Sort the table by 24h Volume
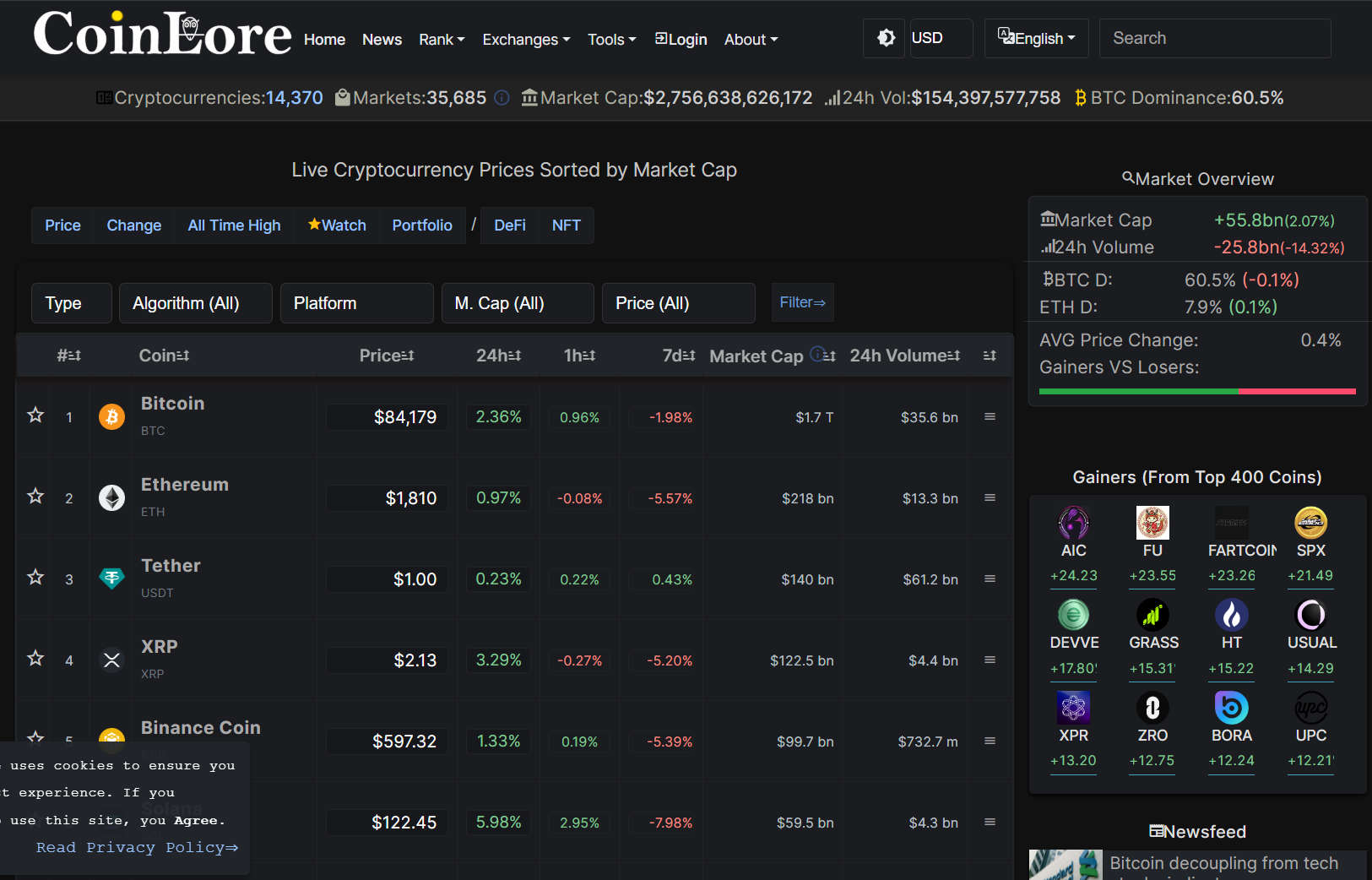Viewport: 1372px width, 880px height. [x=904, y=356]
